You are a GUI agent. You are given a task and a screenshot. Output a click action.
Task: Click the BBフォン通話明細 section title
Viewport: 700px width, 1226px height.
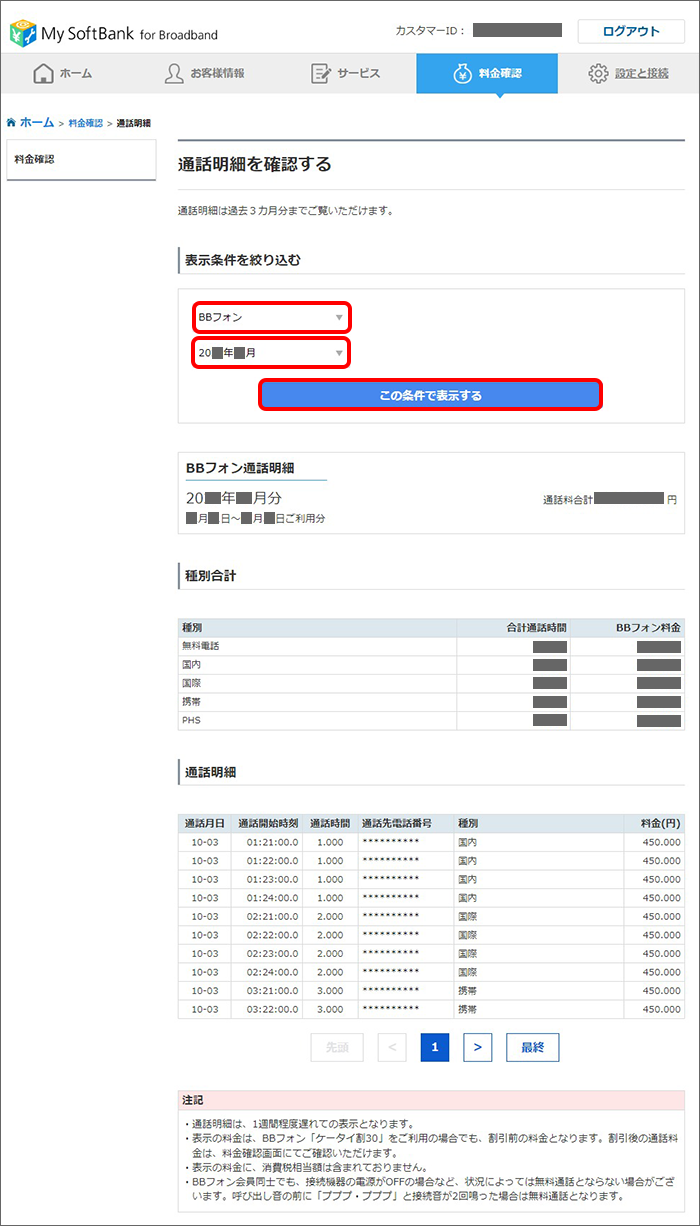pos(240,467)
